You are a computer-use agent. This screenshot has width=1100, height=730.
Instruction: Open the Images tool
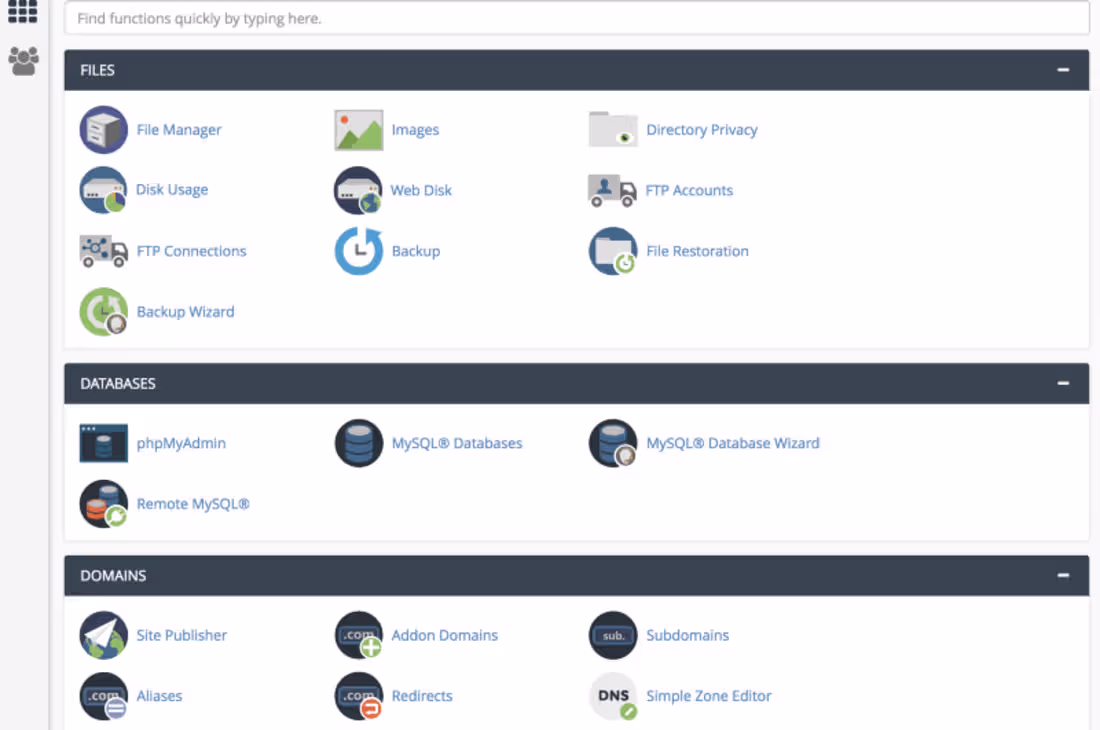click(x=415, y=129)
